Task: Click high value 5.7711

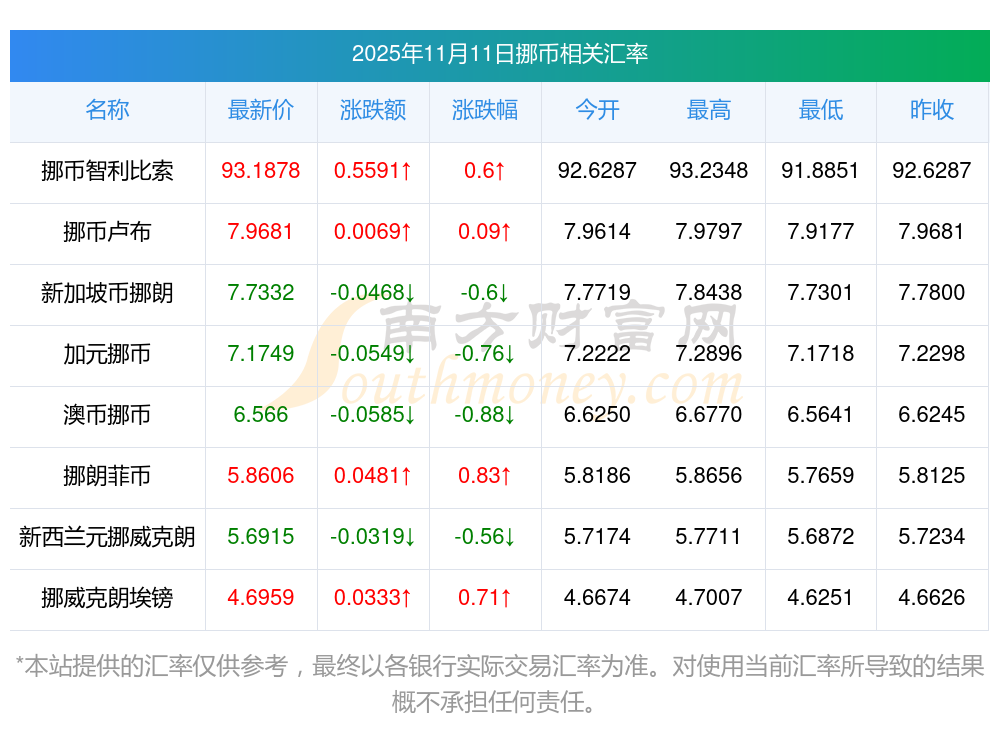Action: (709, 537)
